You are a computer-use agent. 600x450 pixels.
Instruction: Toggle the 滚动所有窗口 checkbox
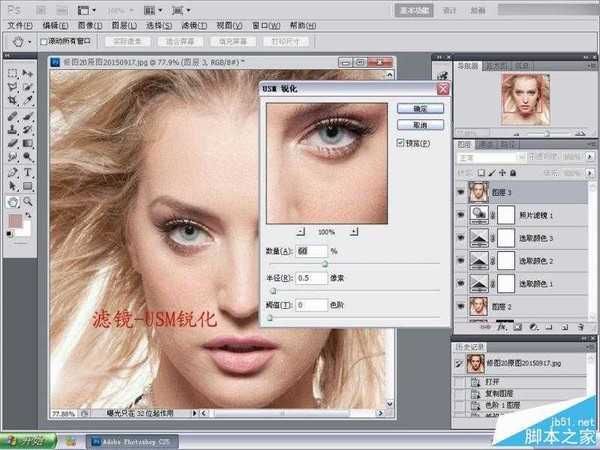click(x=44, y=41)
